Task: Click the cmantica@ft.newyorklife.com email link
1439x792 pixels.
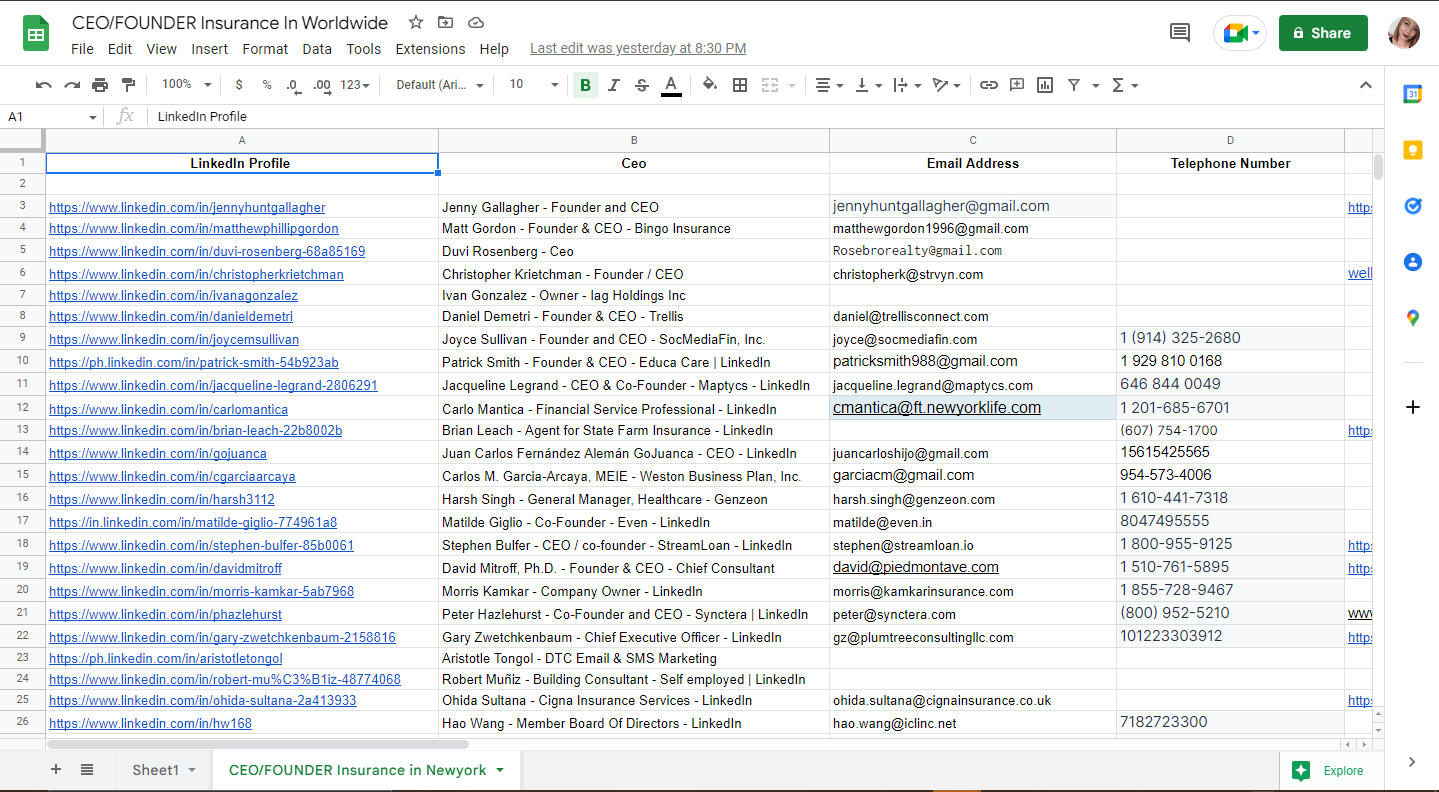Action: coord(937,408)
